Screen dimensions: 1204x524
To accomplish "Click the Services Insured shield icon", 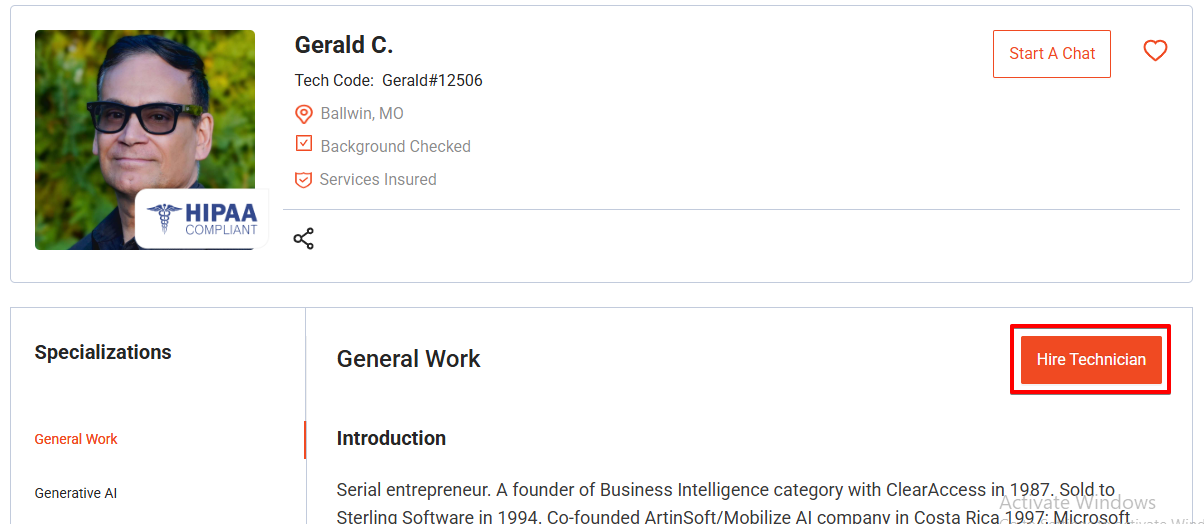I will point(303,180).
